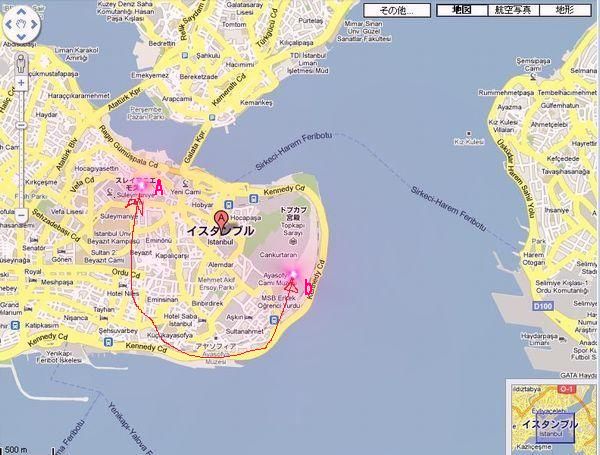Click the Harem Otogarı label
The image size is (600, 455).
tap(534, 258)
